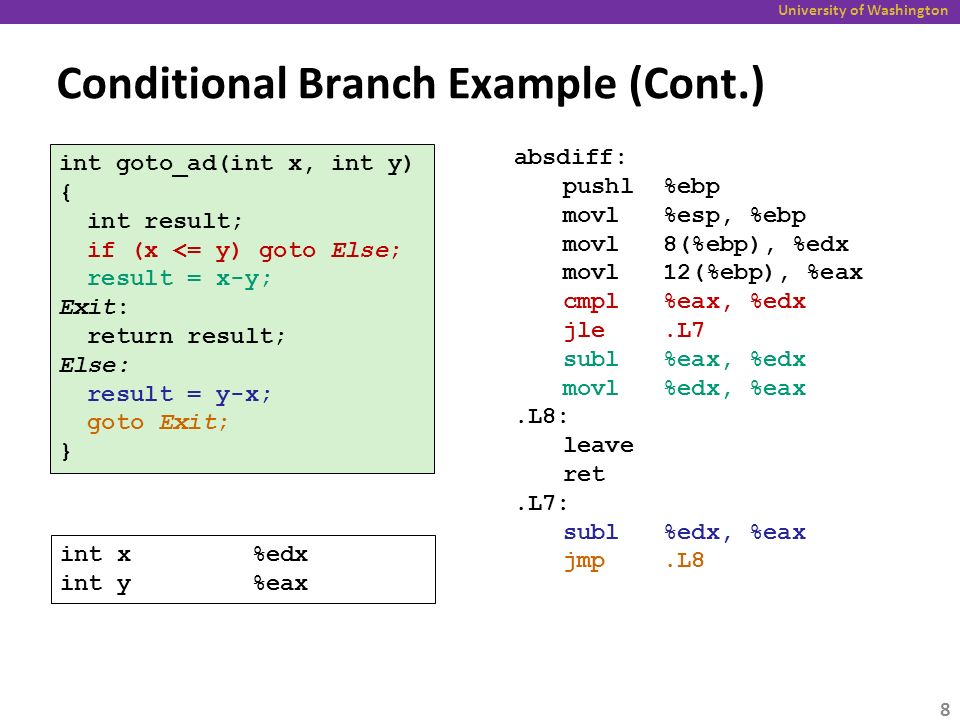Click the slide number 8
This screenshot has width=960, height=720.
tap(945, 709)
